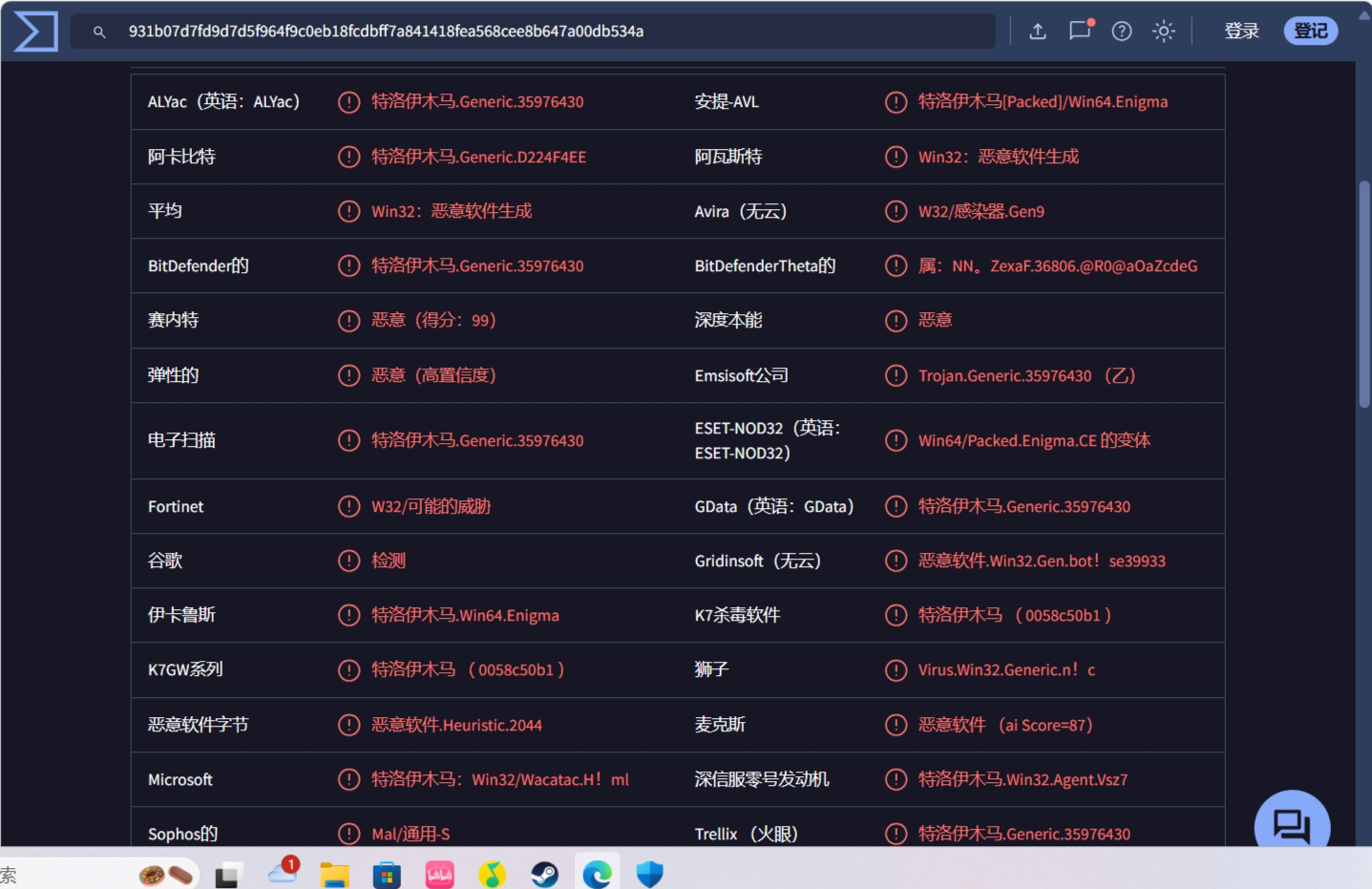Switch to Microsoft Edge in the taskbar
The height and width of the screenshot is (889, 1372).
pyautogui.click(x=597, y=874)
